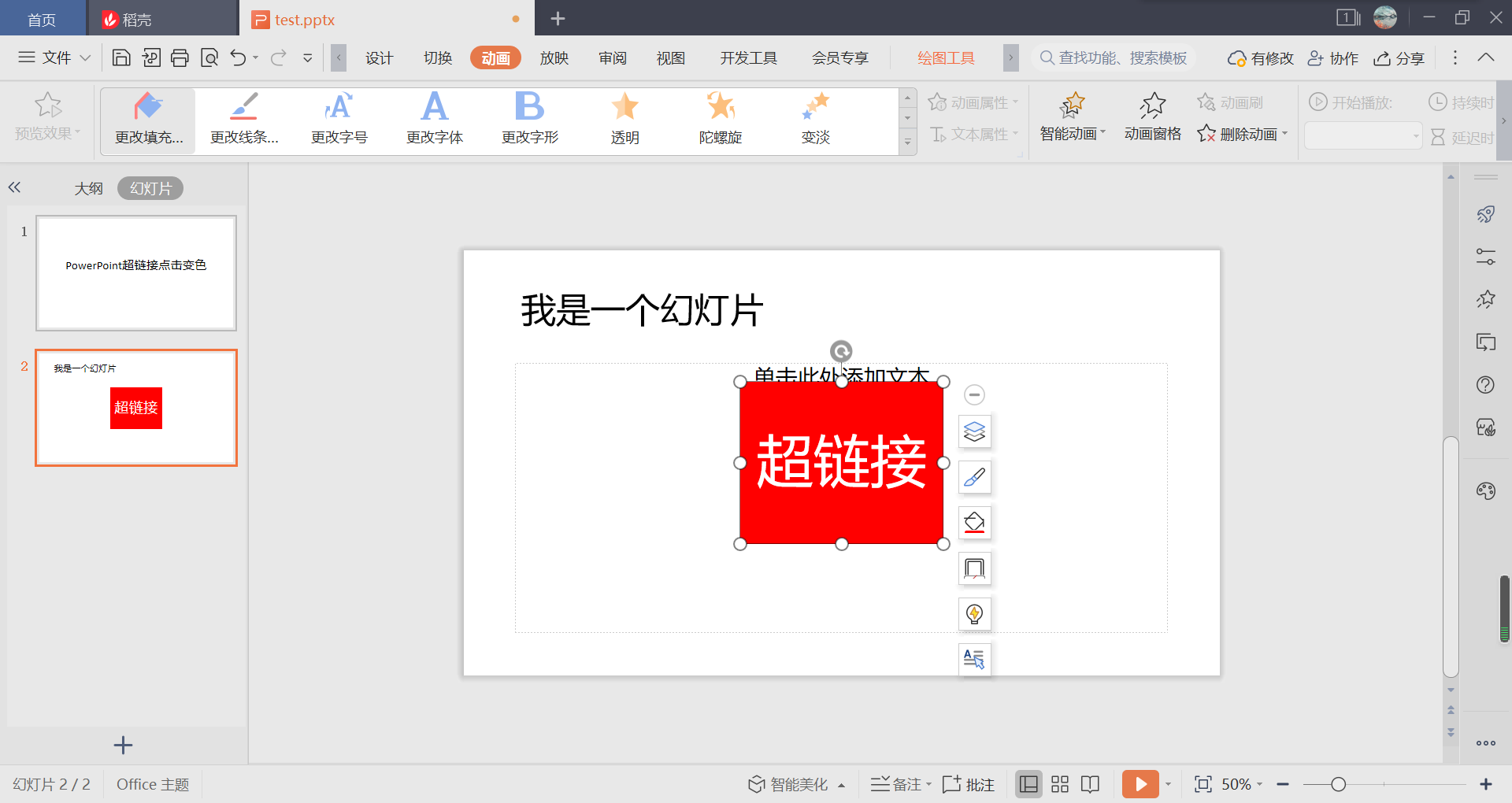Switch panel to 幻灯片 view

[x=150, y=188]
